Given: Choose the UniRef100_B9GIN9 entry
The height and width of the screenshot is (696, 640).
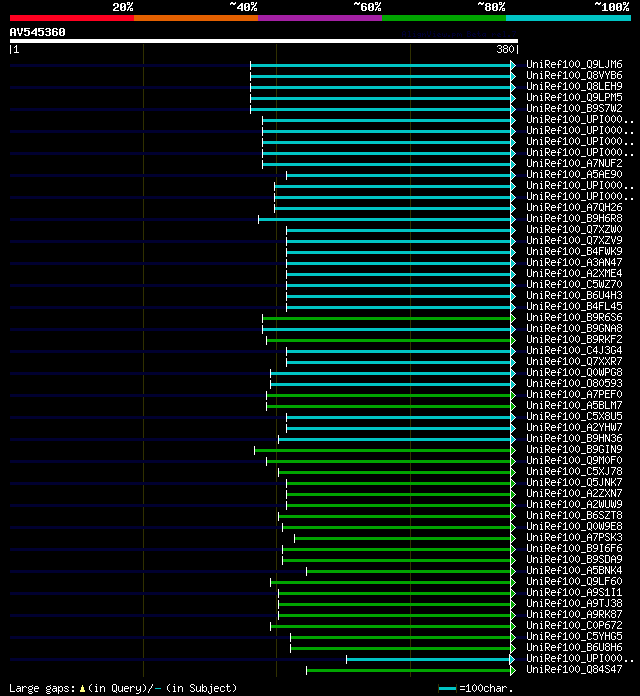Looking at the screenshot, I should tap(574, 449).
